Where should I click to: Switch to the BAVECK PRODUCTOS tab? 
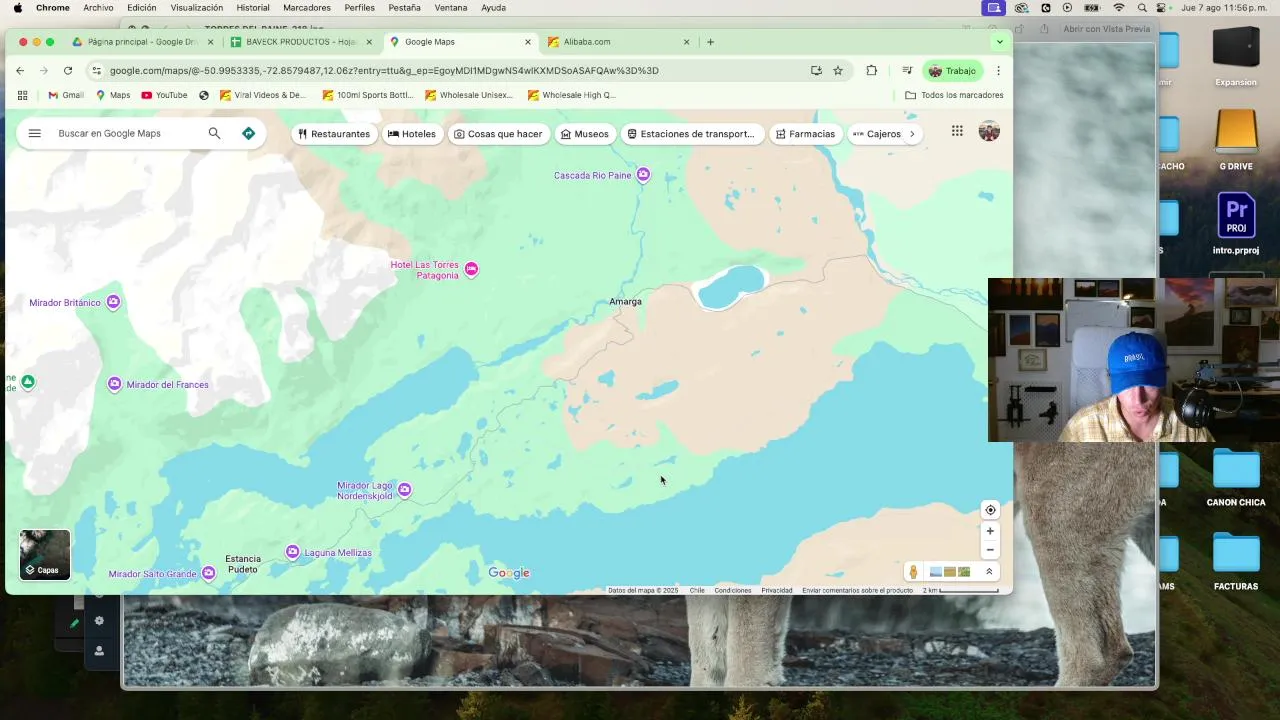(300, 42)
